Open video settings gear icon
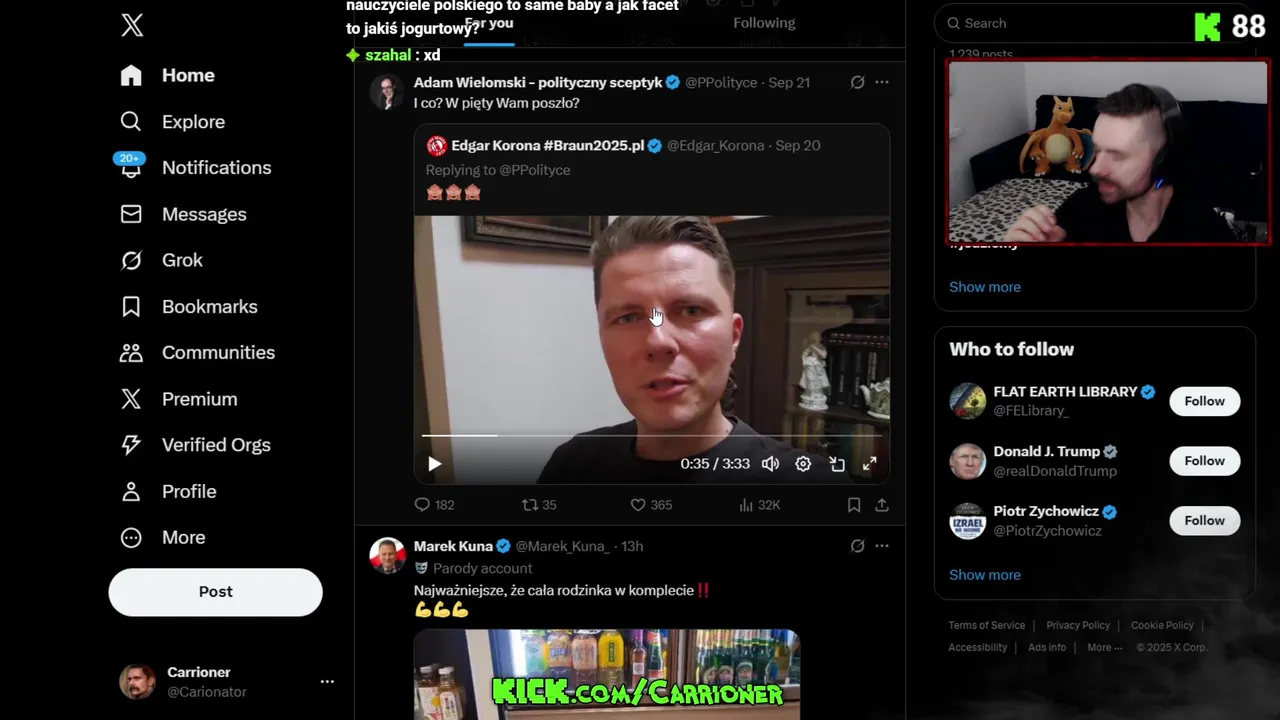The image size is (1280, 720). point(803,464)
